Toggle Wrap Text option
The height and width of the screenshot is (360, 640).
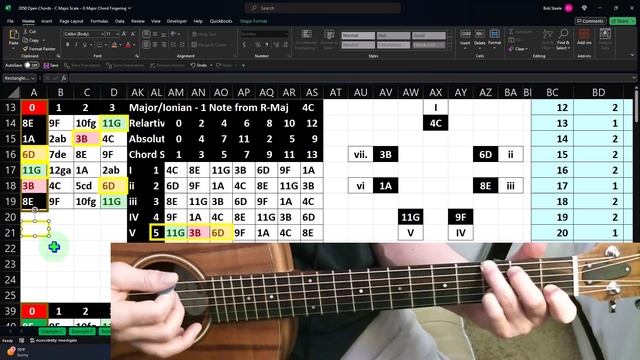(204, 34)
